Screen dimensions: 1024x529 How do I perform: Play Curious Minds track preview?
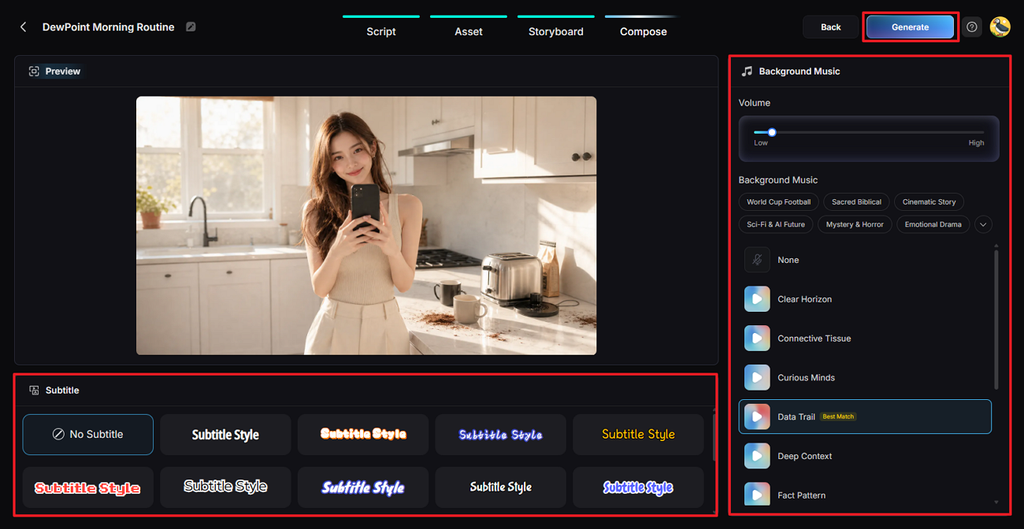click(x=757, y=377)
